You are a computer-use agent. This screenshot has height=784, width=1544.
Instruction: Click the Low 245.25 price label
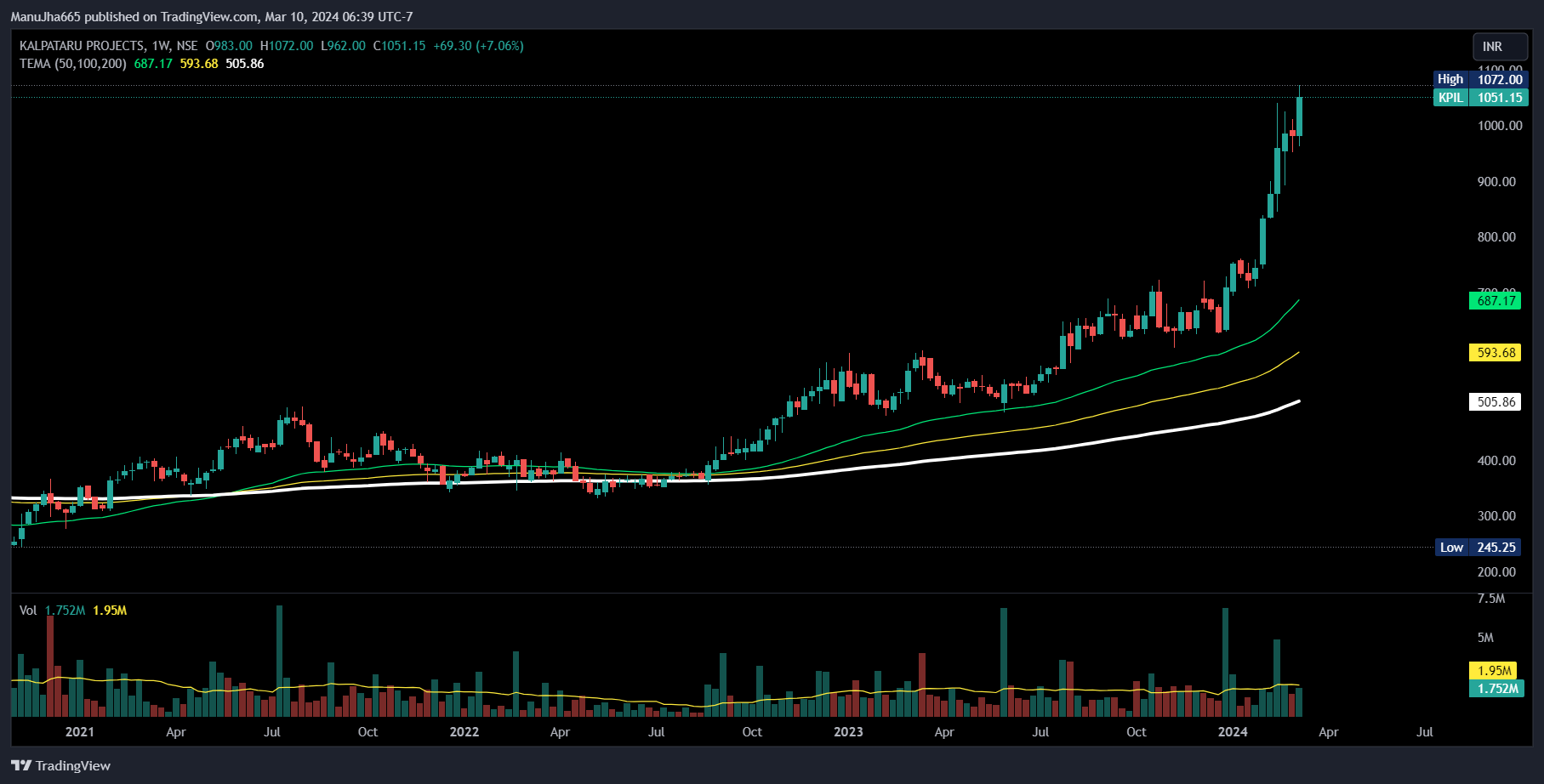(1478, 547)
